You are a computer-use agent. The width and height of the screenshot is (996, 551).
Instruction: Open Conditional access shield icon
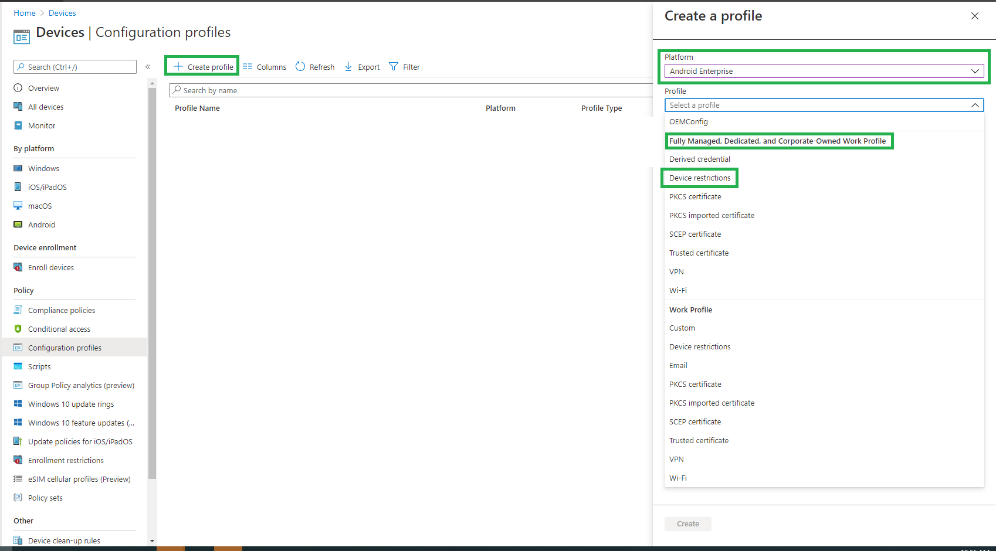[18, 329]
